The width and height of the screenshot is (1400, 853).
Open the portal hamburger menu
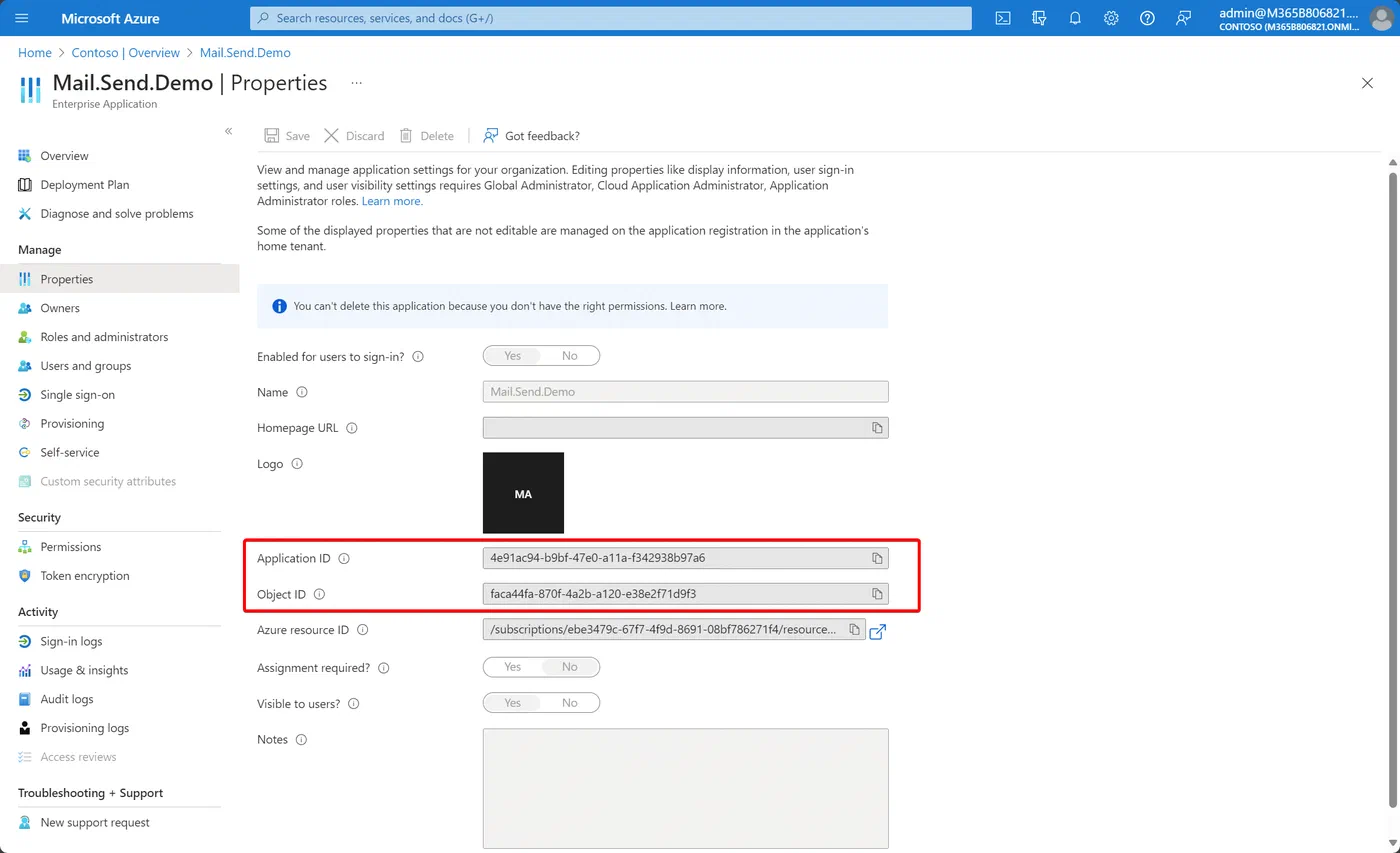click(22, 18)
